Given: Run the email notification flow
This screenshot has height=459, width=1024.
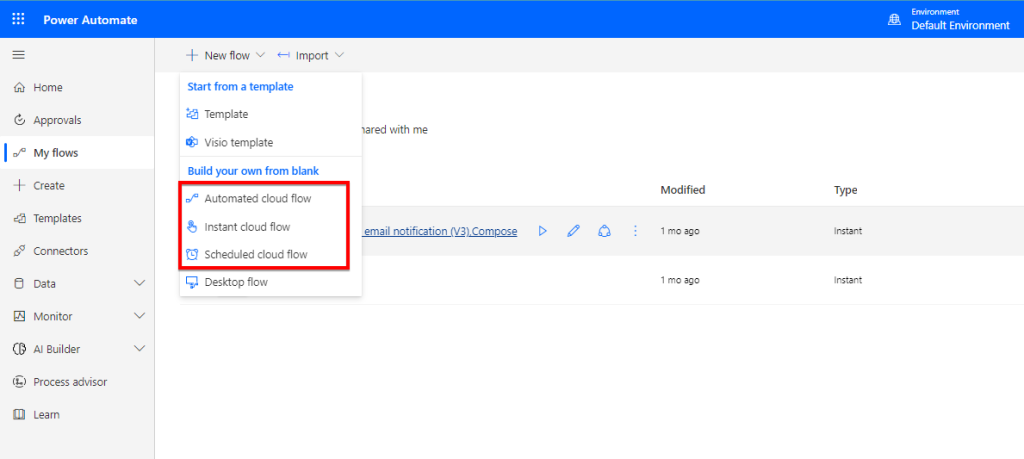Looking at the screenshot, I should click(x=542, y=231).
